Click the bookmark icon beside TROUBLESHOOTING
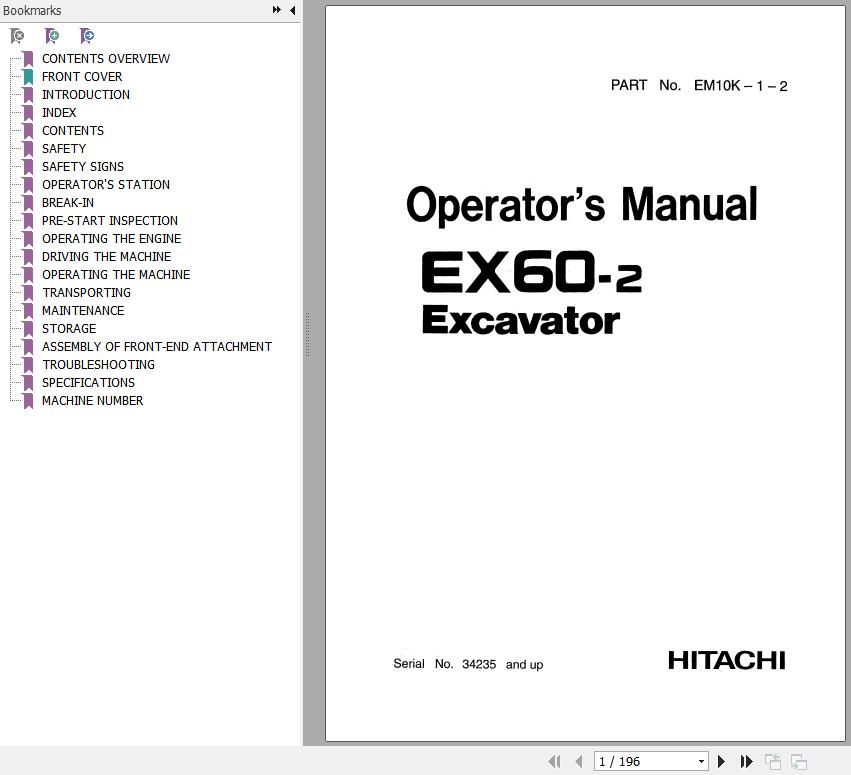The image size is (851, 775). click(28, 365)
